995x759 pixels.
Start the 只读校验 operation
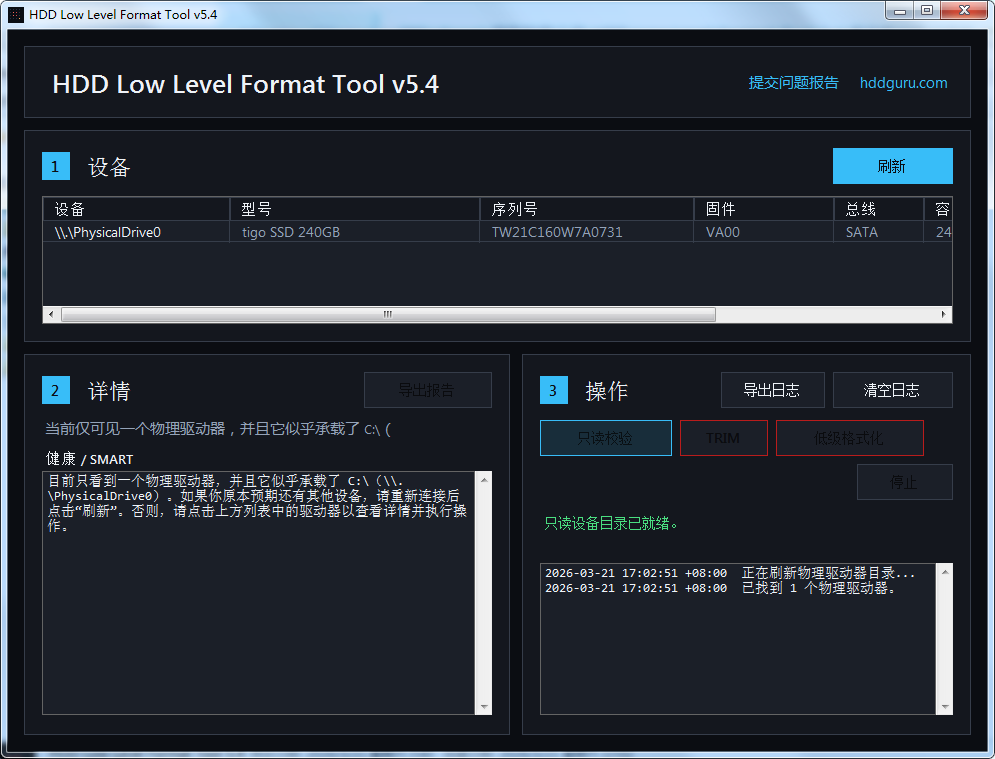[605, 438]
